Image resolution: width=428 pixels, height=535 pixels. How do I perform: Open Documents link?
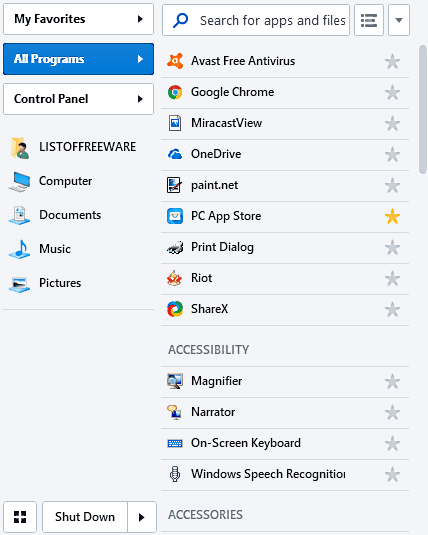click(70, 215)
